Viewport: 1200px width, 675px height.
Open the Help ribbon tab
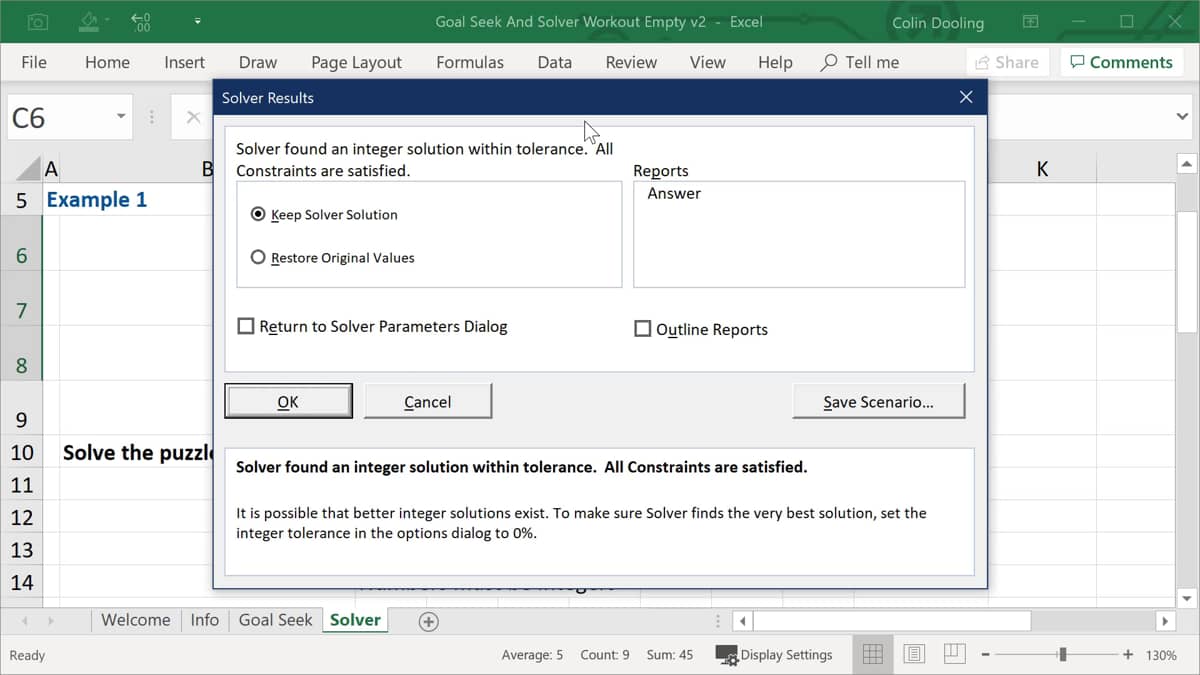click(x=775, y=62)
